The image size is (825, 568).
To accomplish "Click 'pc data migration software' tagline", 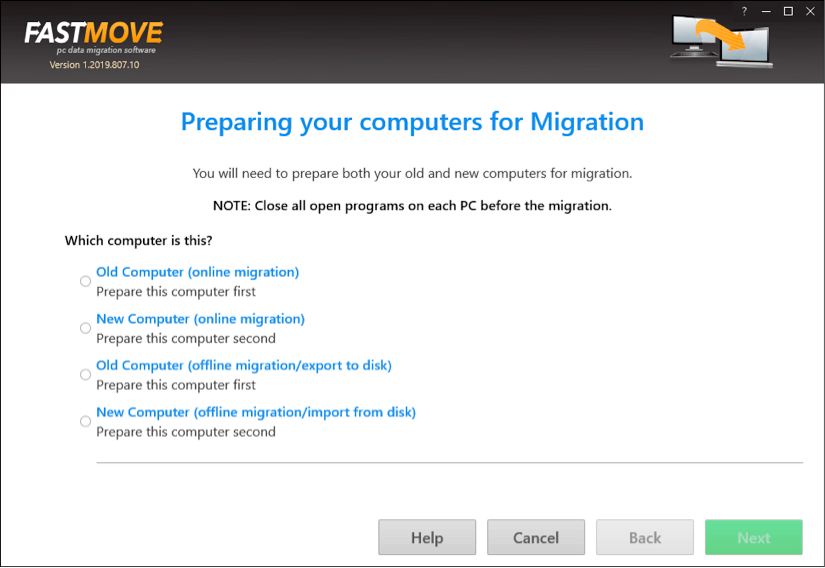I will pyautogui.click(x=106, y=50).
